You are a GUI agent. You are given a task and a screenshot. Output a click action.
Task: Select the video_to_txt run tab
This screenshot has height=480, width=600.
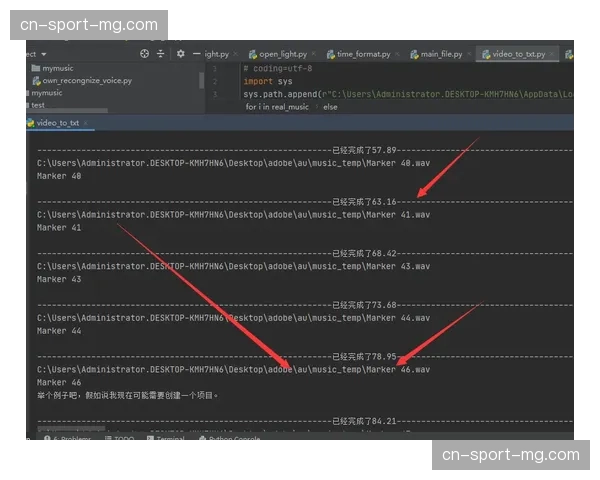coord(56,123)
